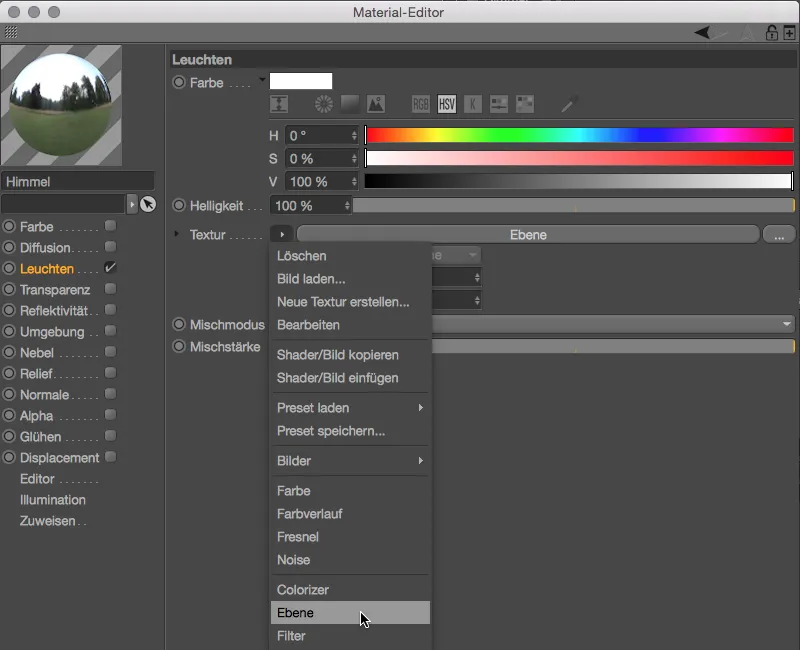Click the white Farbe color swatch
Viewport: 800px width, 650px height.
click(301, 81)
